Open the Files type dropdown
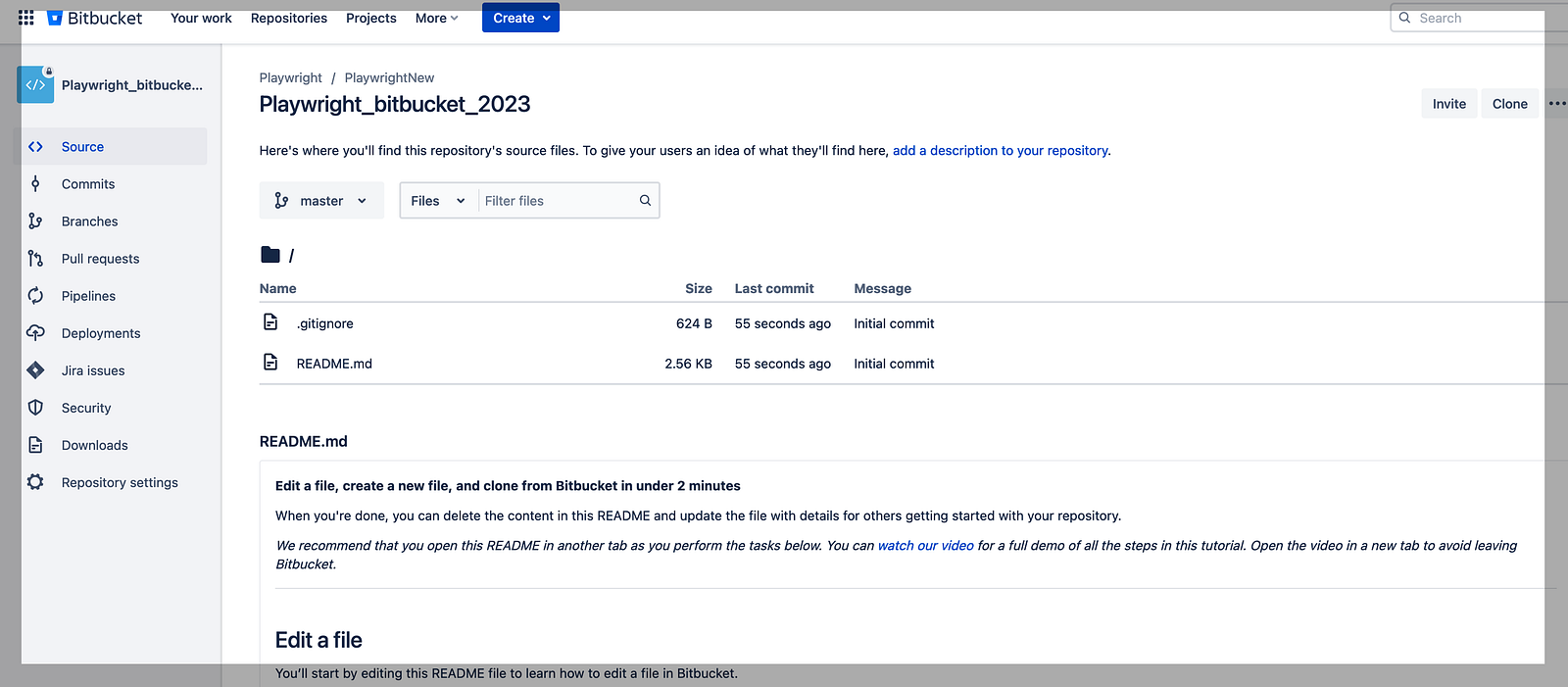1568x687 pixels. coord(438,201)
